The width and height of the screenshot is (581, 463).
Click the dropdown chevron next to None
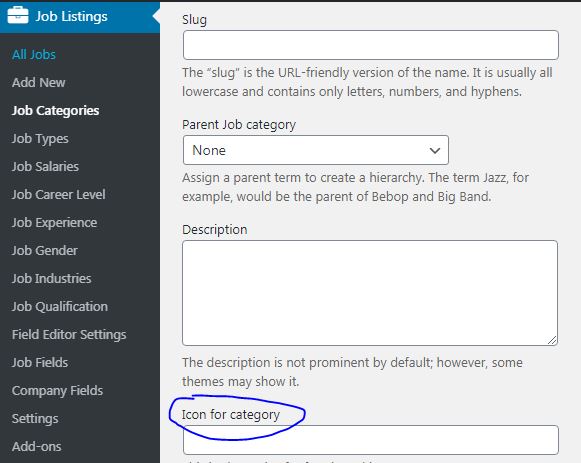coord(435,150)
